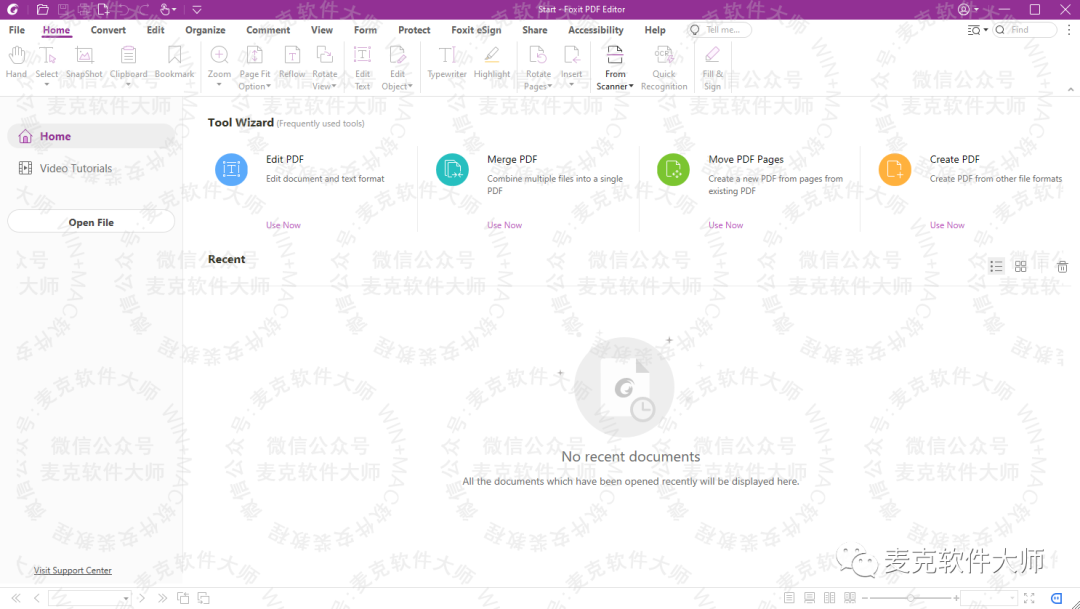The width and height of the screenshot is (1080, 609).
Task: Click the SnapShot tool
Action: (x=84, y=62)
